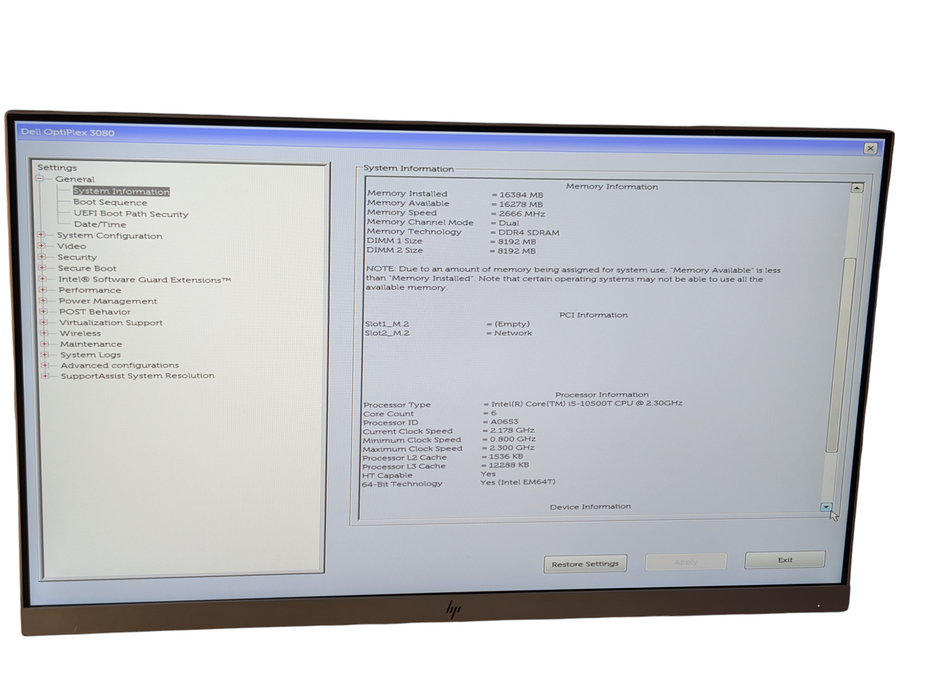930x700 pixels.
Task: Click the System Information scrollbar thumb
Action: [842, 355]
